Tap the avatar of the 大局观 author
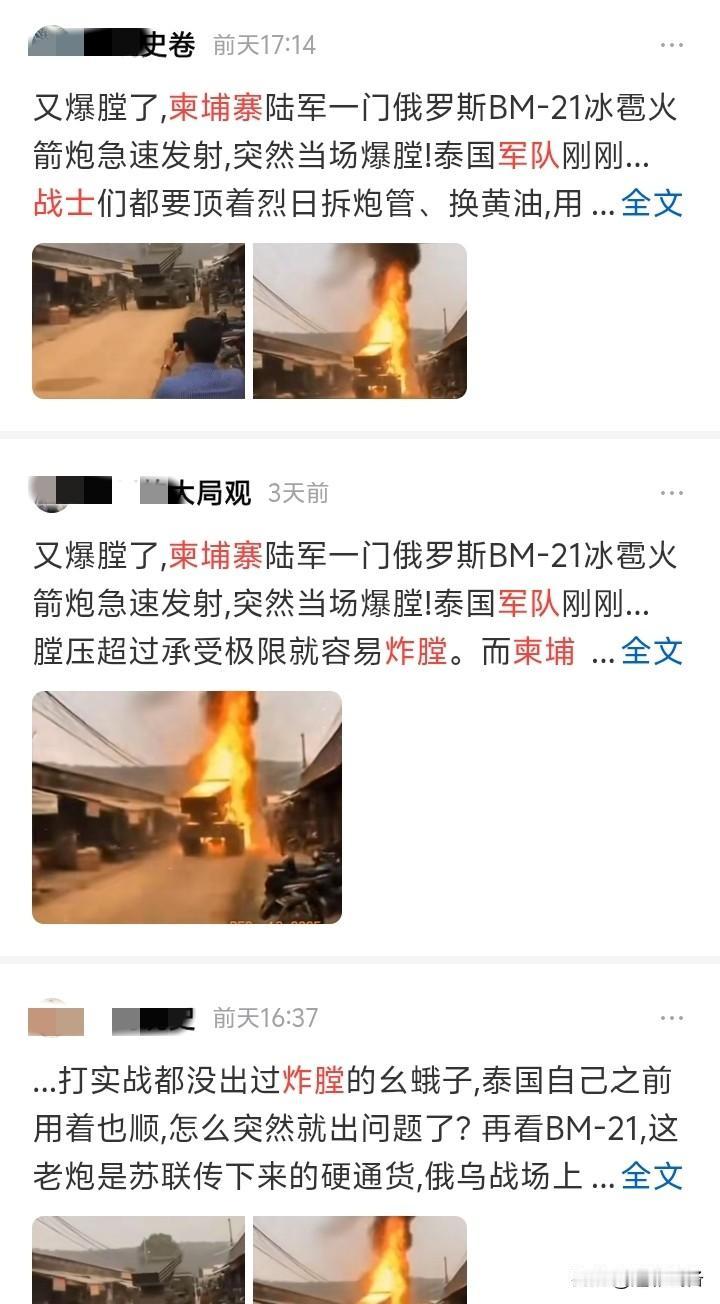 pos(50,492)
